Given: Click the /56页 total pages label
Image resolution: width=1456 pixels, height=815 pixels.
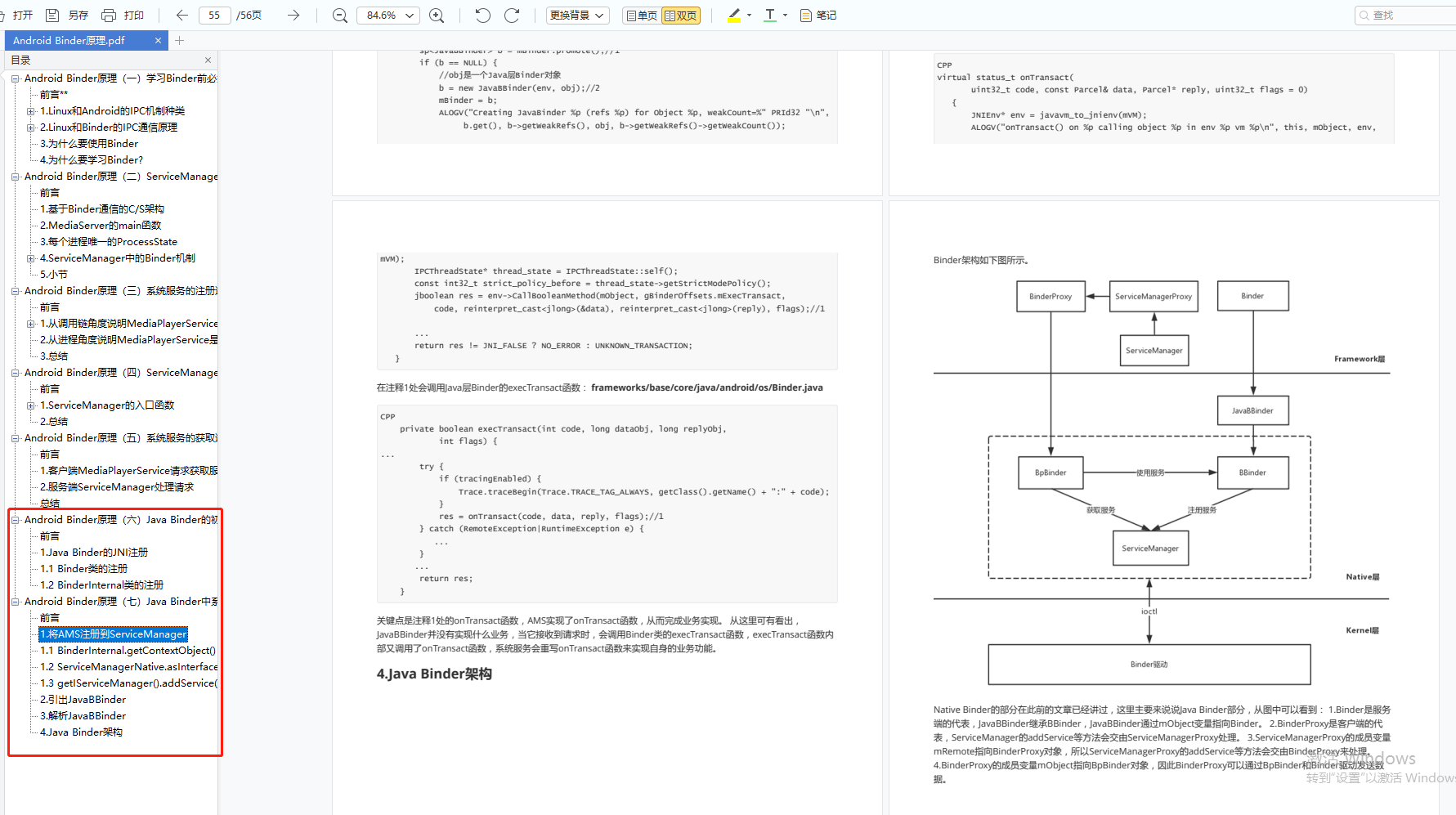Looking at the screenshot, I should [249, 15].
